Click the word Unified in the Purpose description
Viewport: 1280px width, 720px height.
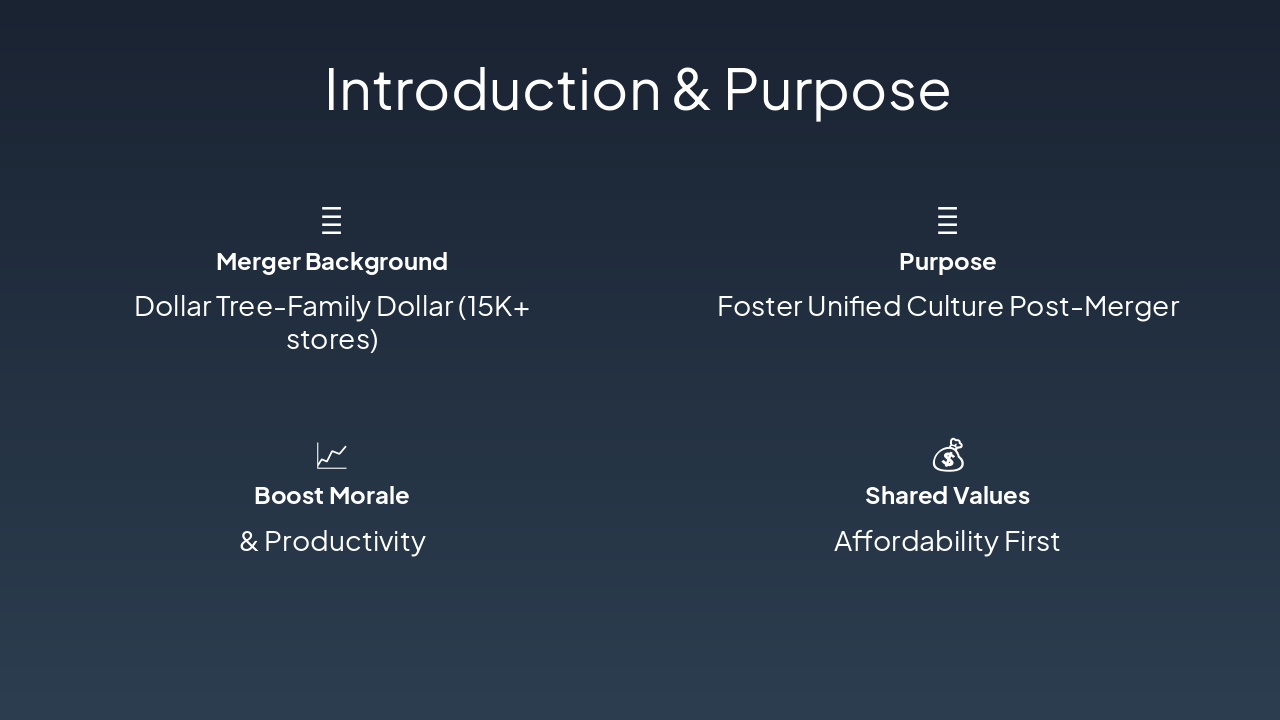[x=853, y=306]
